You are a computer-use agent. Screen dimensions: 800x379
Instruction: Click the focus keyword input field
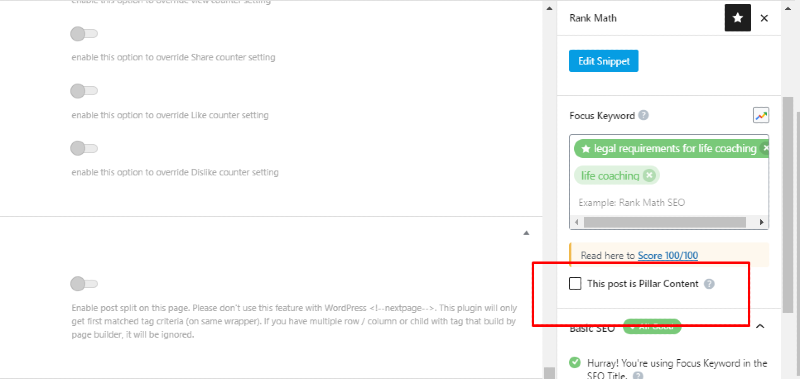(668, 203)
